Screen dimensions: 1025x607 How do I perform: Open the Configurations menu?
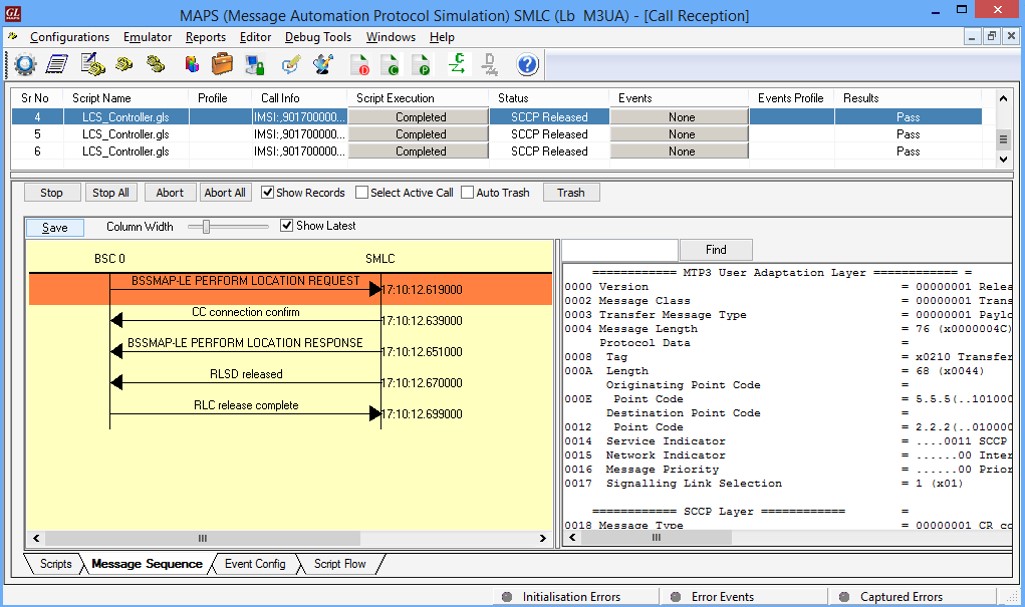(x=69, y=37)
